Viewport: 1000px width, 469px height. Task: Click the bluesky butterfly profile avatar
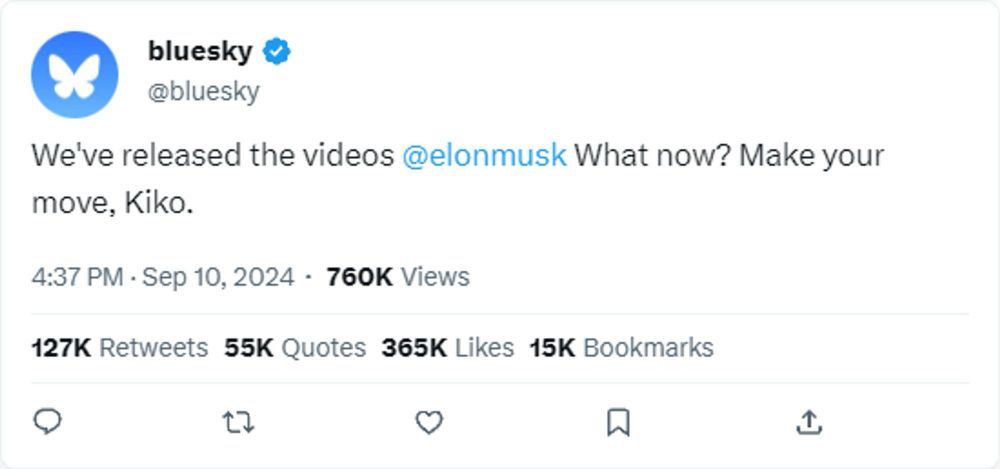click(x=75, y=75)
